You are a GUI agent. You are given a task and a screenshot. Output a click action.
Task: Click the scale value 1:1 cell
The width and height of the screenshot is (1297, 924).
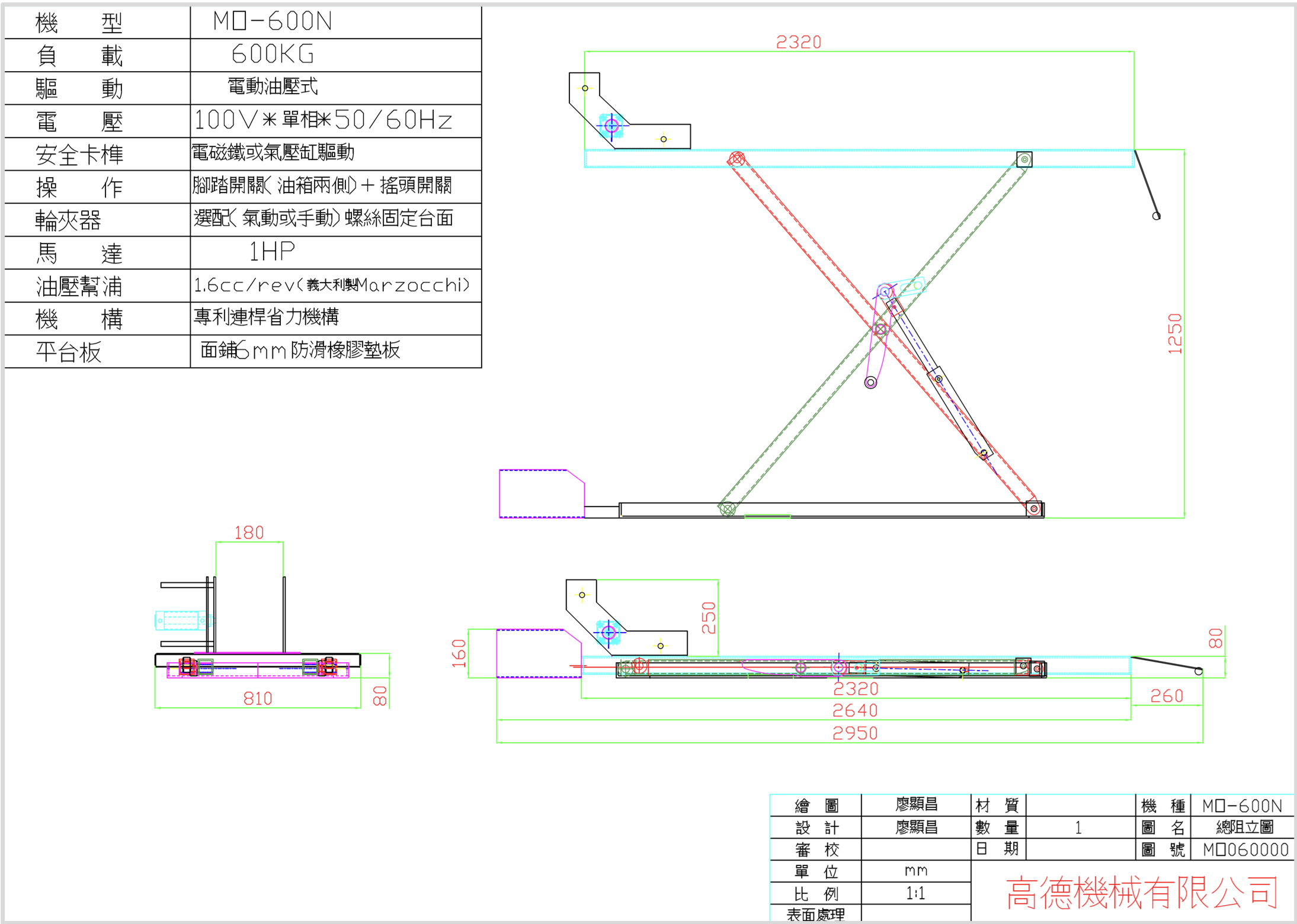tap(916, 893)
